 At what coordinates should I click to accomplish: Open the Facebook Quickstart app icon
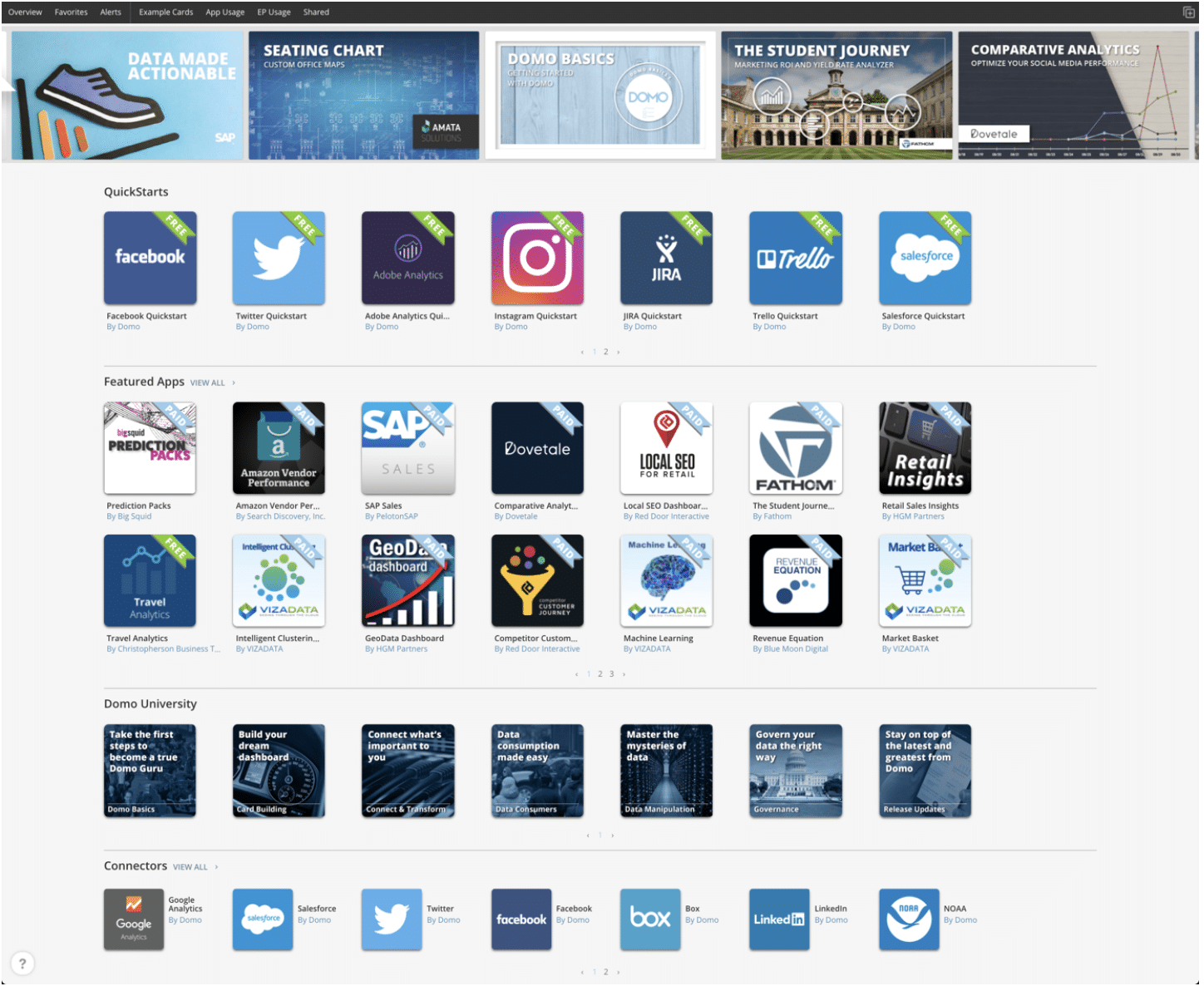[150, 258]
